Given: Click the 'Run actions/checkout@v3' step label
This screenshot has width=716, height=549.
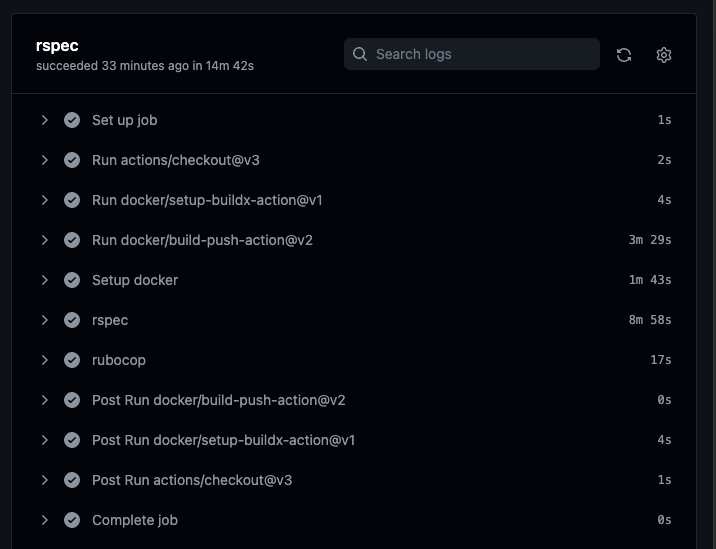Looking at the screenshot, I should coord(176,160).
